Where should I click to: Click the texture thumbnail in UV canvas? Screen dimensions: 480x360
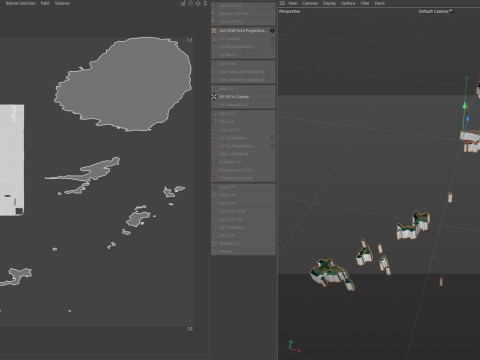coord(12,160)
